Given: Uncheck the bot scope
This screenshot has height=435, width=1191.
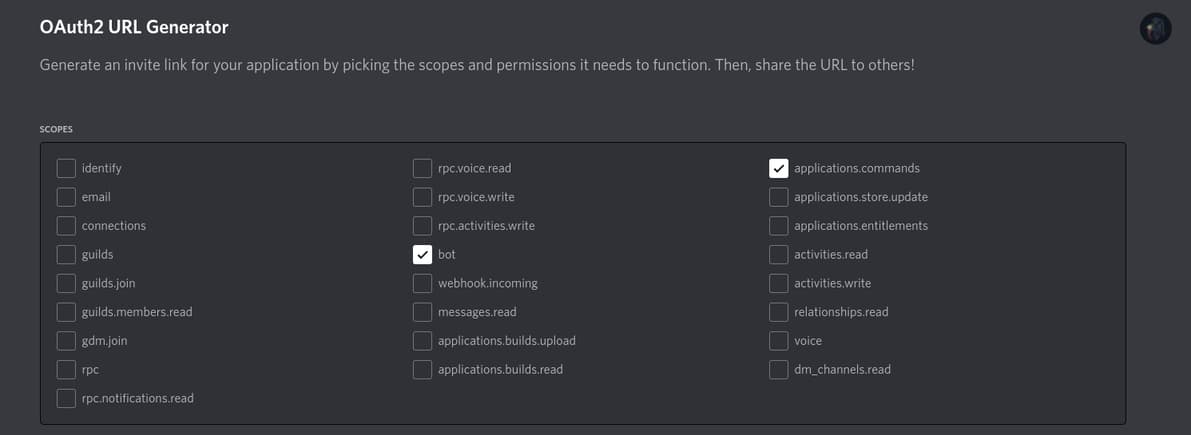Looking at the screenshot, I should coord(422,255).
